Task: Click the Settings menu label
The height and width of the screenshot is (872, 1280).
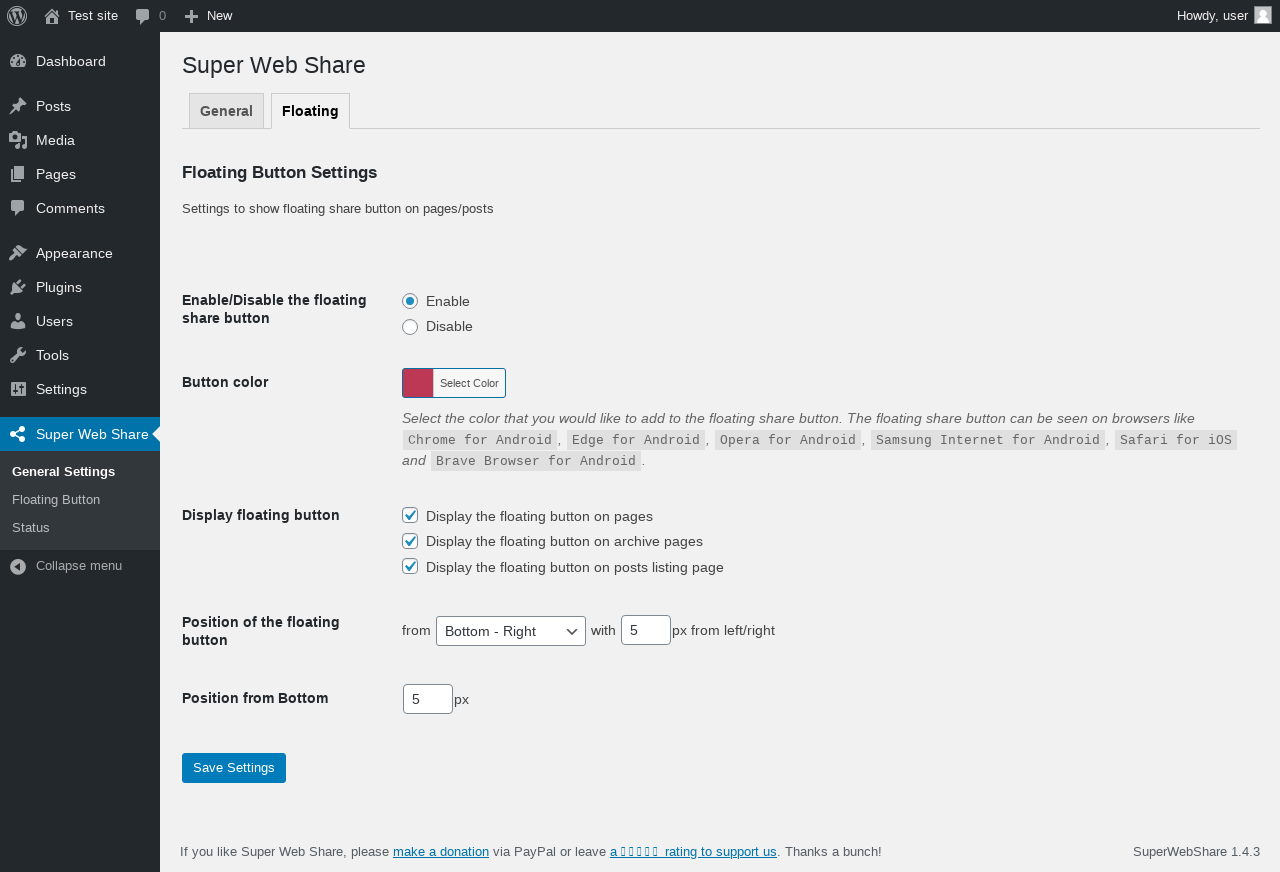Action: (x=61, y=389)
